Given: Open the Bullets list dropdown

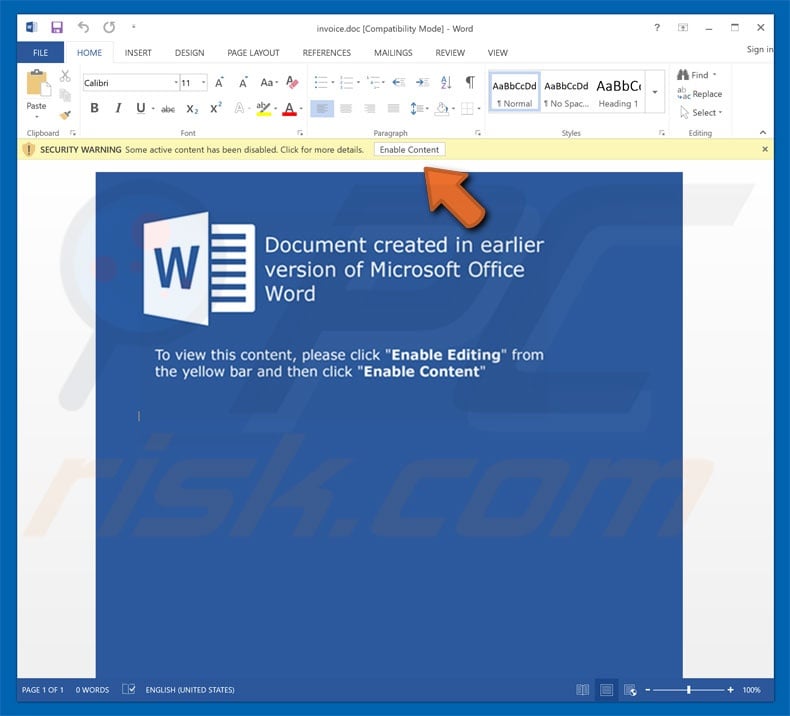Looking at the screenshot, I should 333,82.
